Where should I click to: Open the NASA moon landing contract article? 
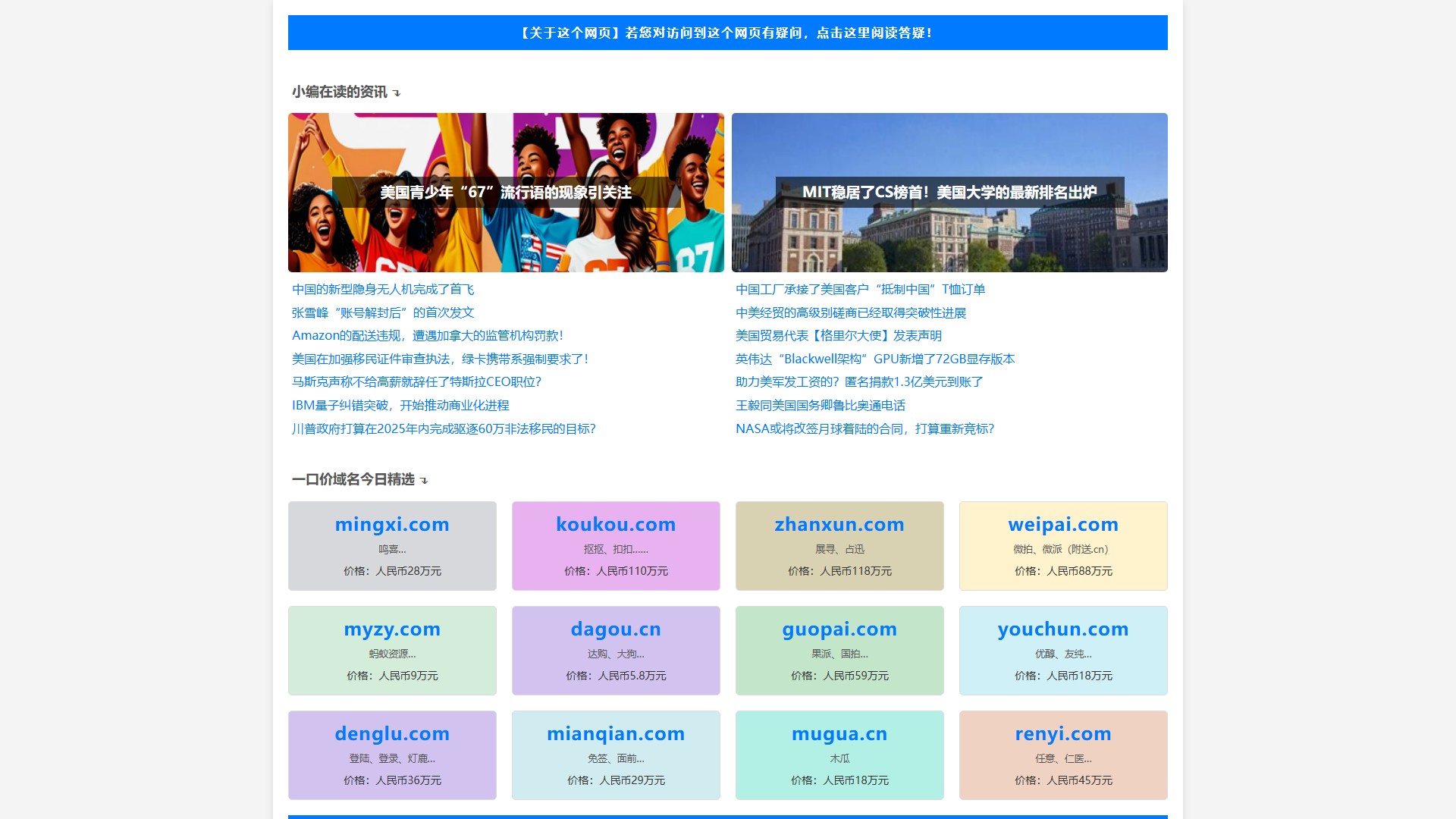[864, 428]
